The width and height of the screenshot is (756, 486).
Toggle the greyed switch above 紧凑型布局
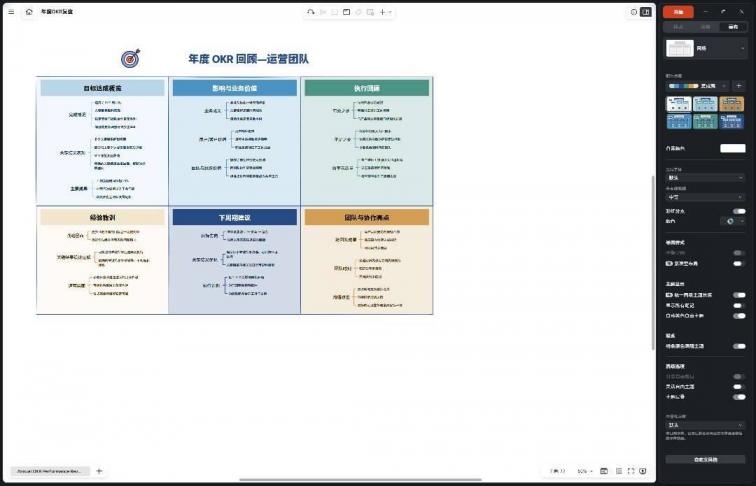739,253
